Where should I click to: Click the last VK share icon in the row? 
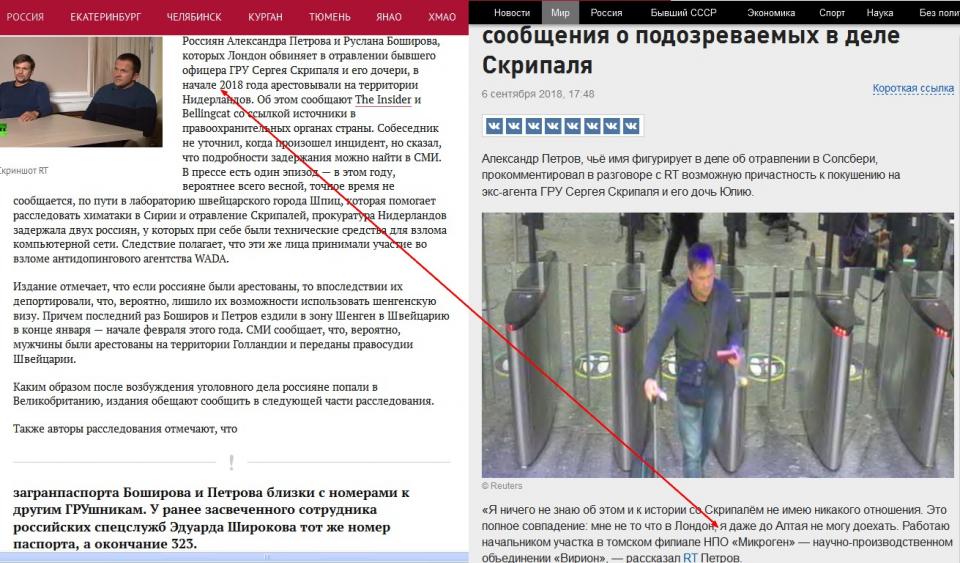click(631, 126)
